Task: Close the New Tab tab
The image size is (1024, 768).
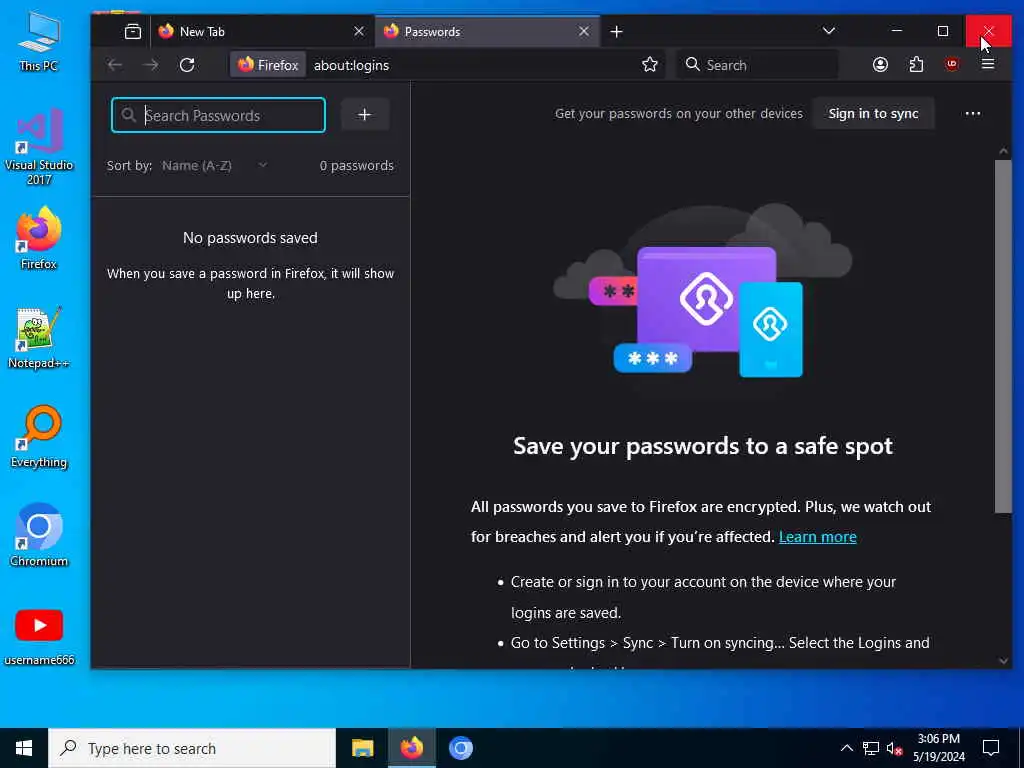Action: click(359, 31)
